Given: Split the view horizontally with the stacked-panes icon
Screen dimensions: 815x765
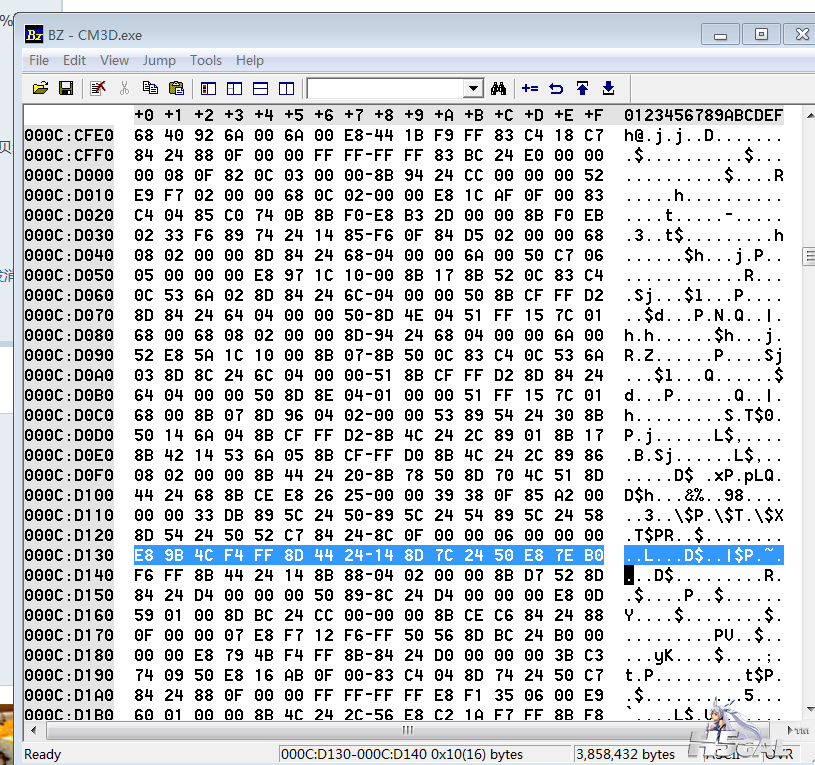Looking at the screenshot, I should pos(260,89).
